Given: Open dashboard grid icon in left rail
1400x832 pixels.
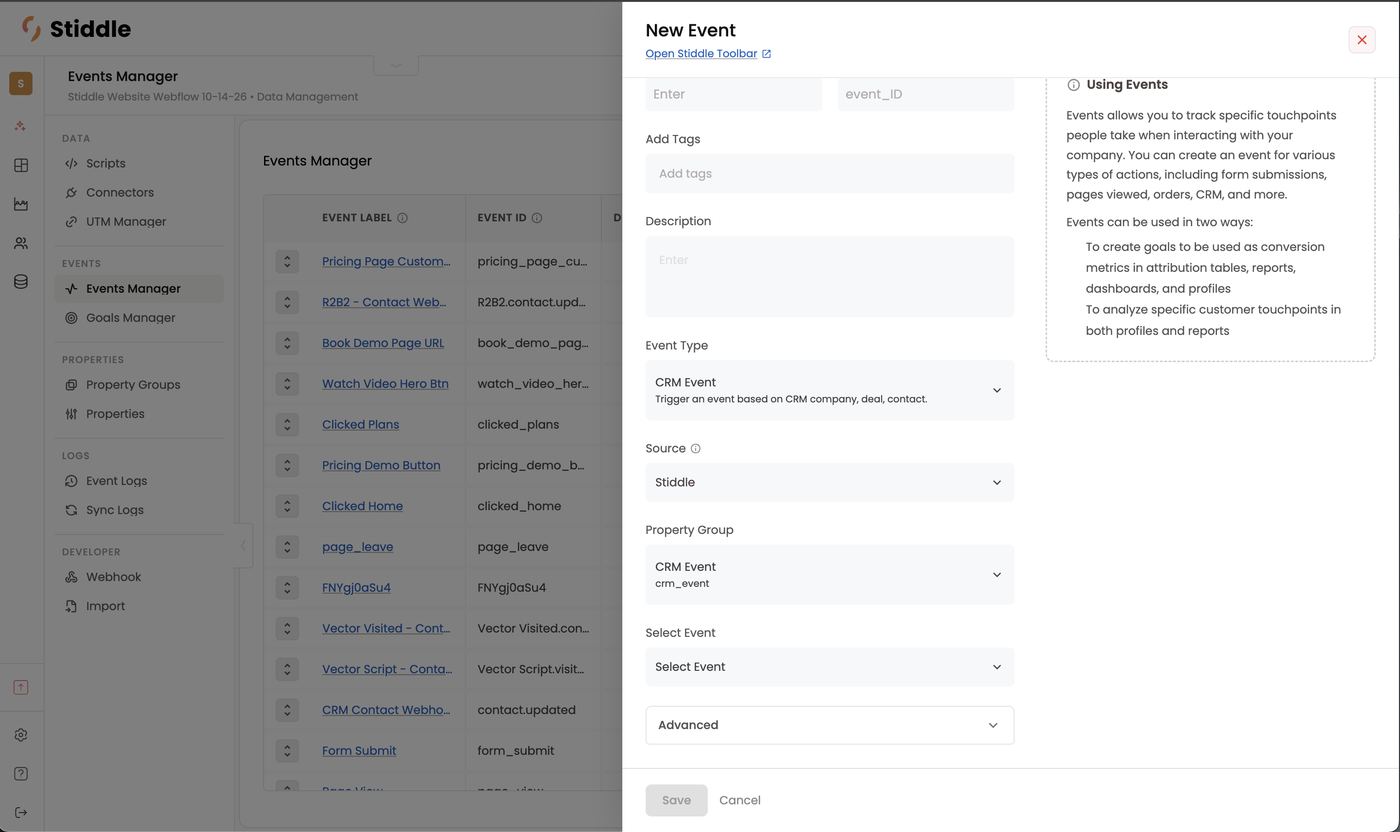Looking at the screenshot, I should pos(21,165).
